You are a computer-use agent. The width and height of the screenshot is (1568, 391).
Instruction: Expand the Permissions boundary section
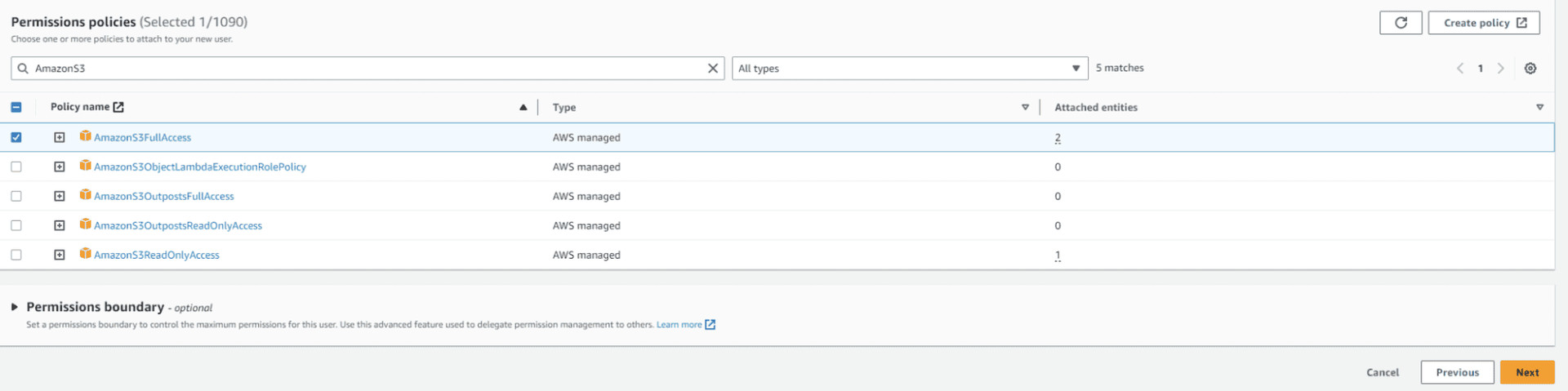[x=15, y=307]
